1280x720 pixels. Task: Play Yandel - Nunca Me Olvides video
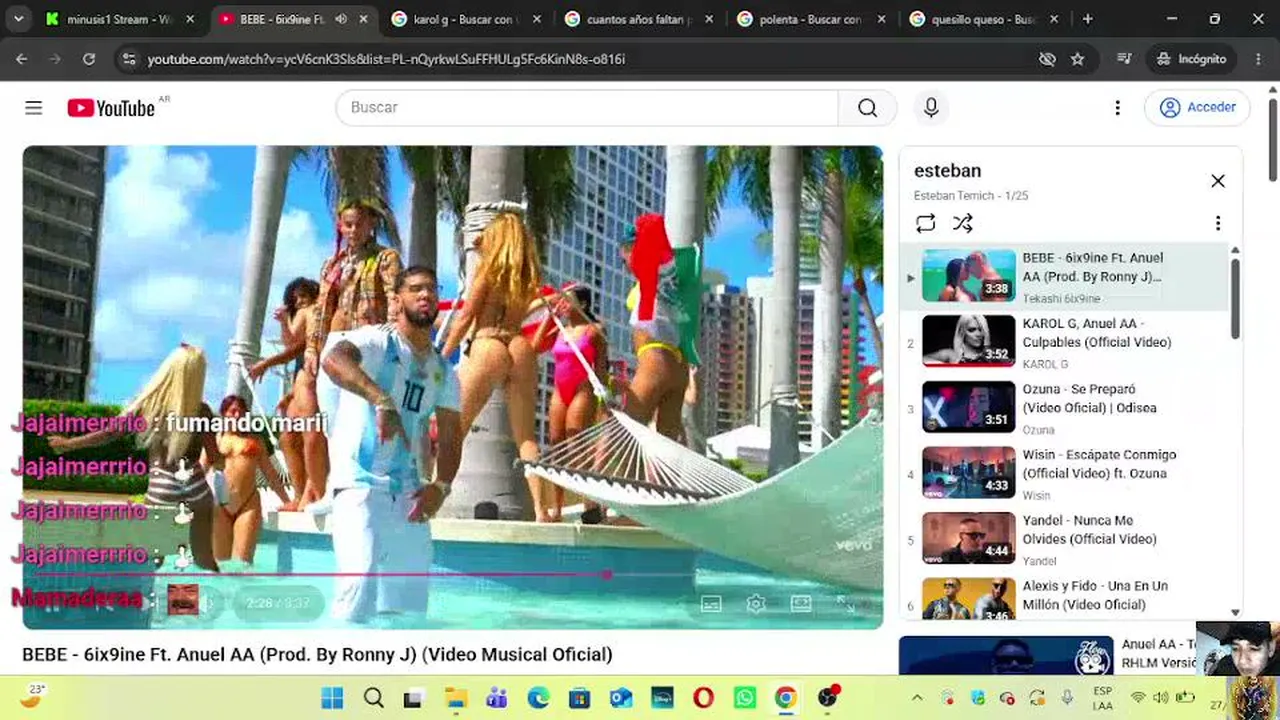coord(1065,539)
